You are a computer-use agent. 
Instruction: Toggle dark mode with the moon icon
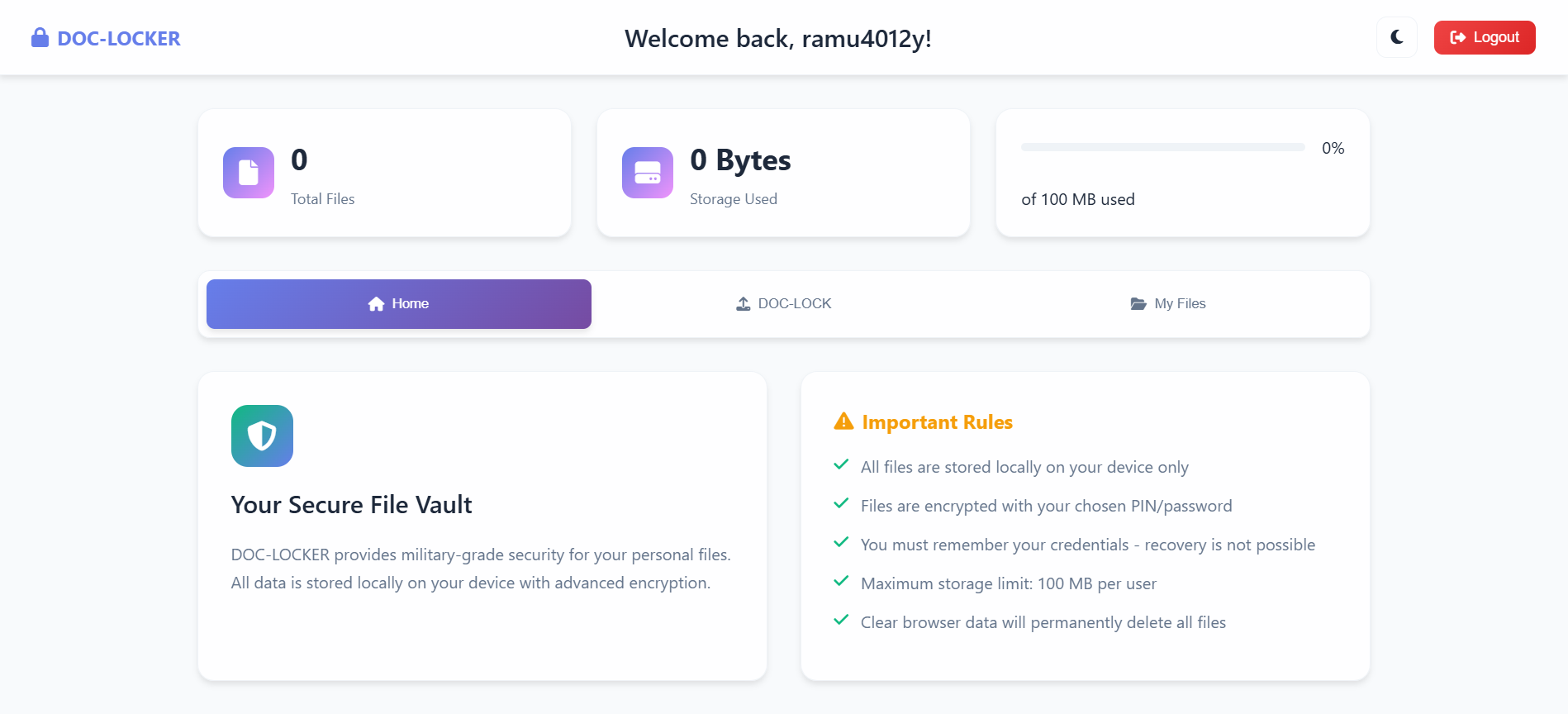1397,37
